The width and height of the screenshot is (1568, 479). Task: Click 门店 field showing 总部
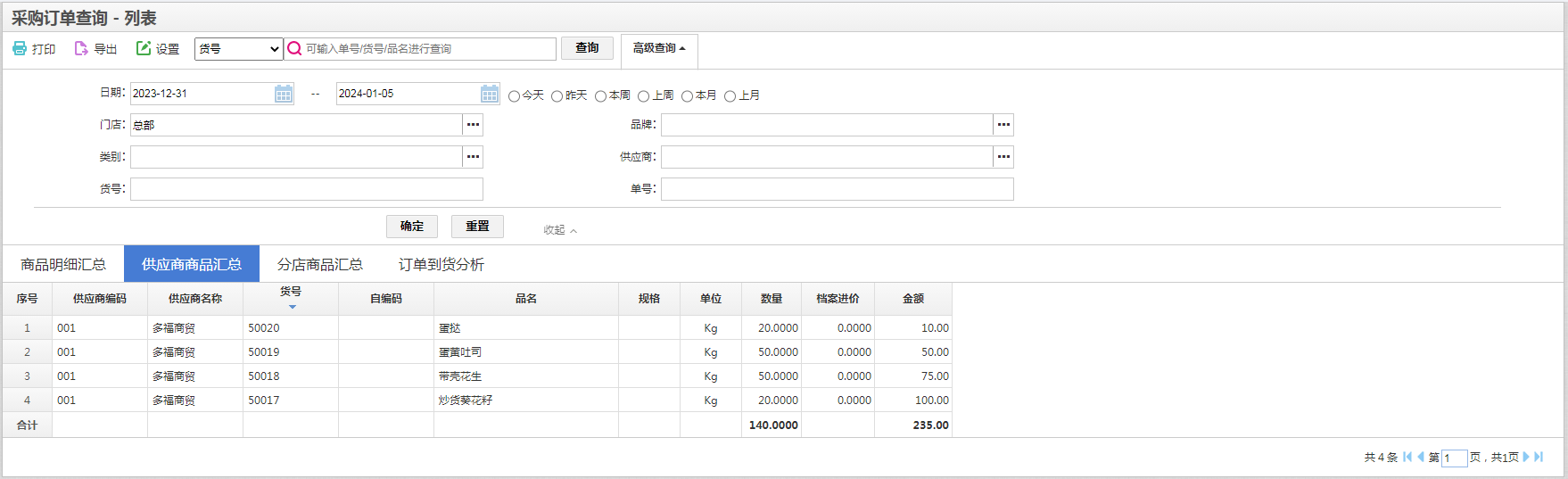[296, 125]
